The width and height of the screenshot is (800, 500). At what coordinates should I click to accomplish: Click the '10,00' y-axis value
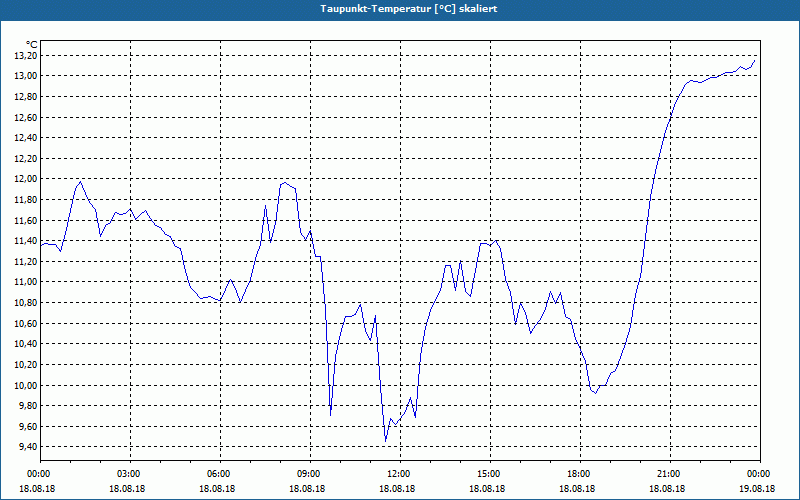point(26,385)
